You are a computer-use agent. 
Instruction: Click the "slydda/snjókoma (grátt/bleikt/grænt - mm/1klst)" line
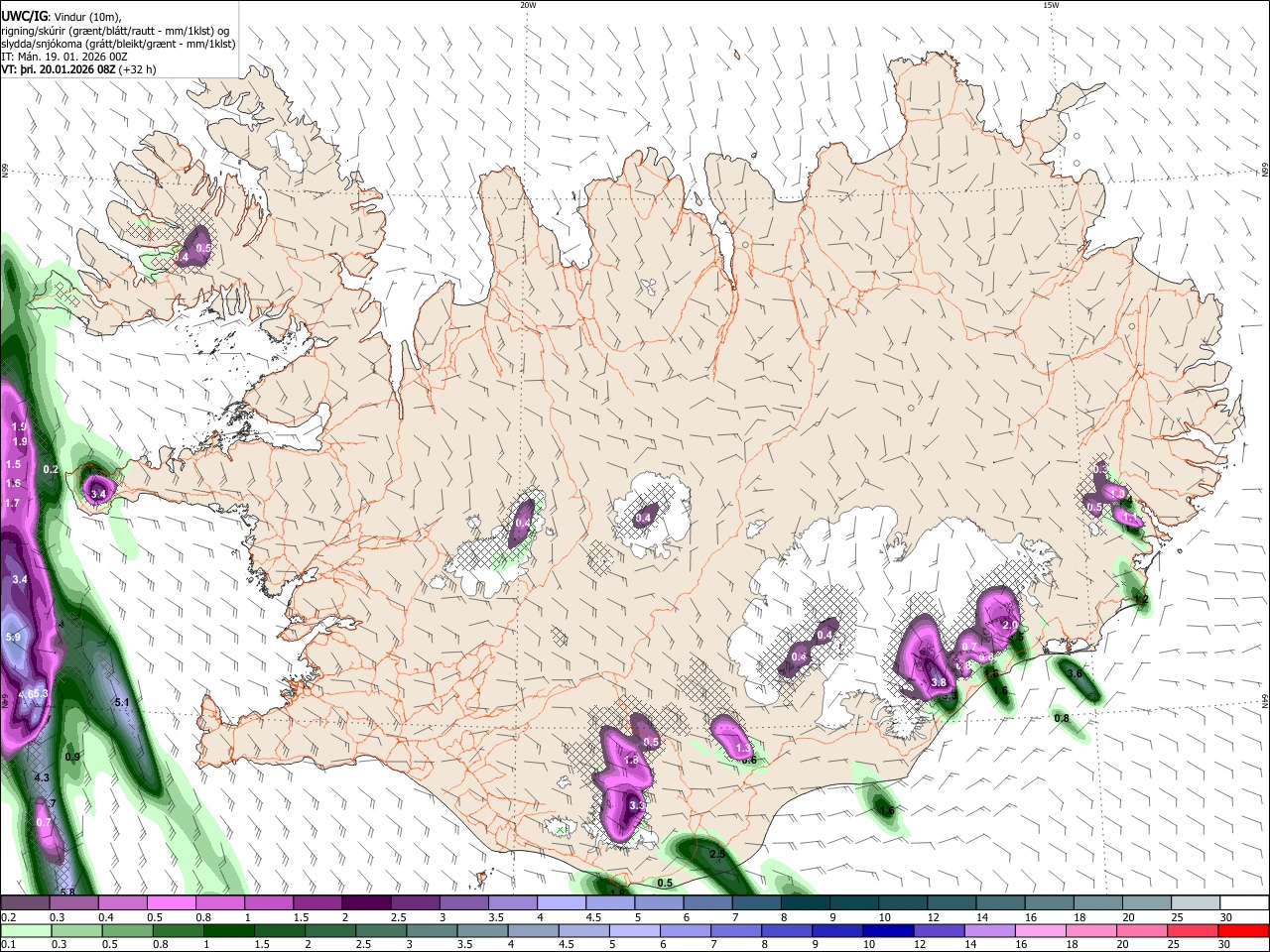[x=118, y=44]
